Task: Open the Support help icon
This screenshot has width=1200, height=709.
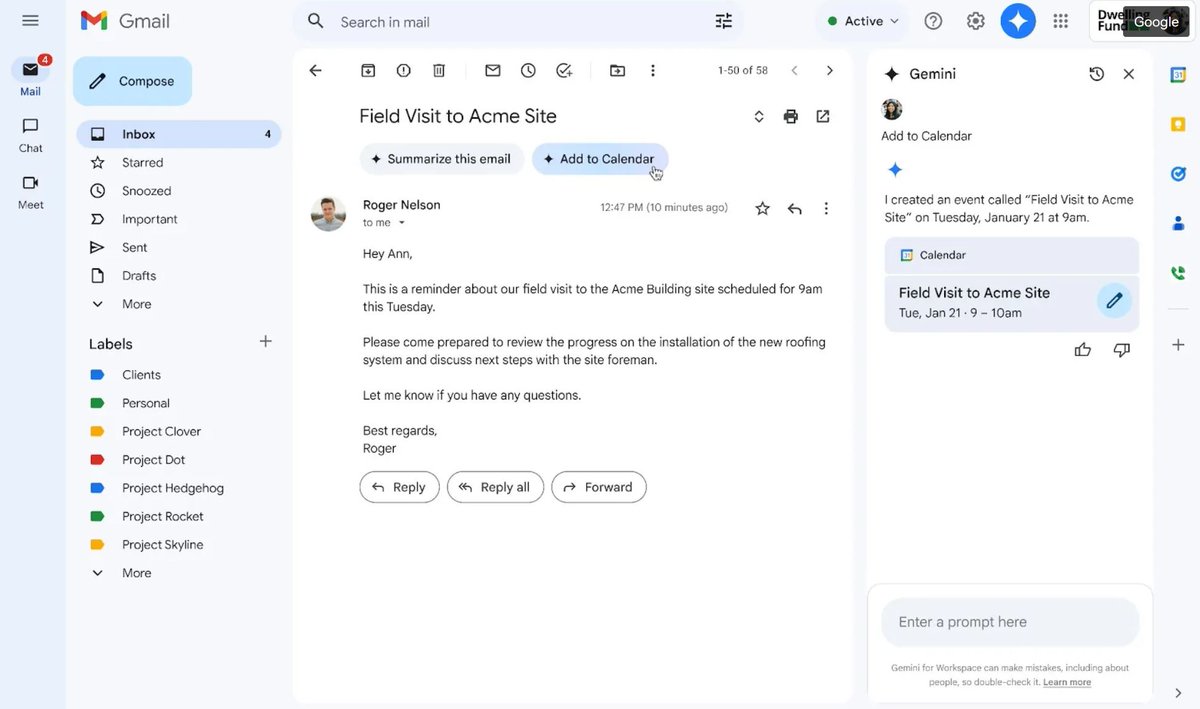Action: tap(933, 21)
